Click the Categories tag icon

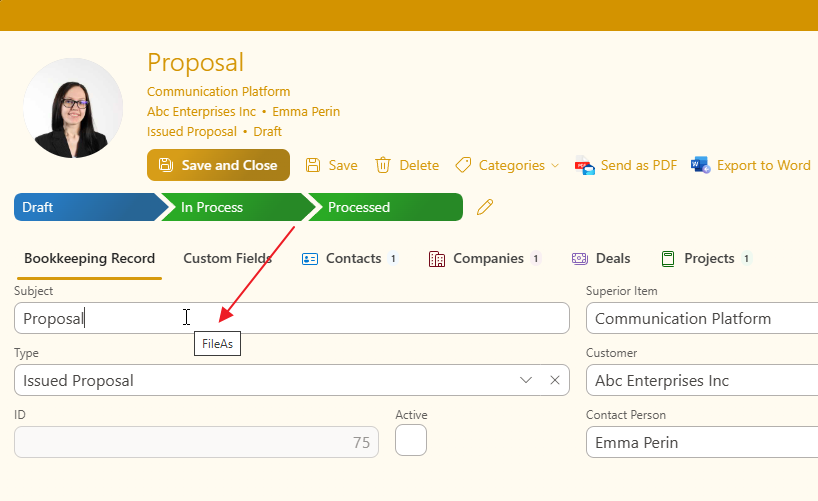[463, 165]
